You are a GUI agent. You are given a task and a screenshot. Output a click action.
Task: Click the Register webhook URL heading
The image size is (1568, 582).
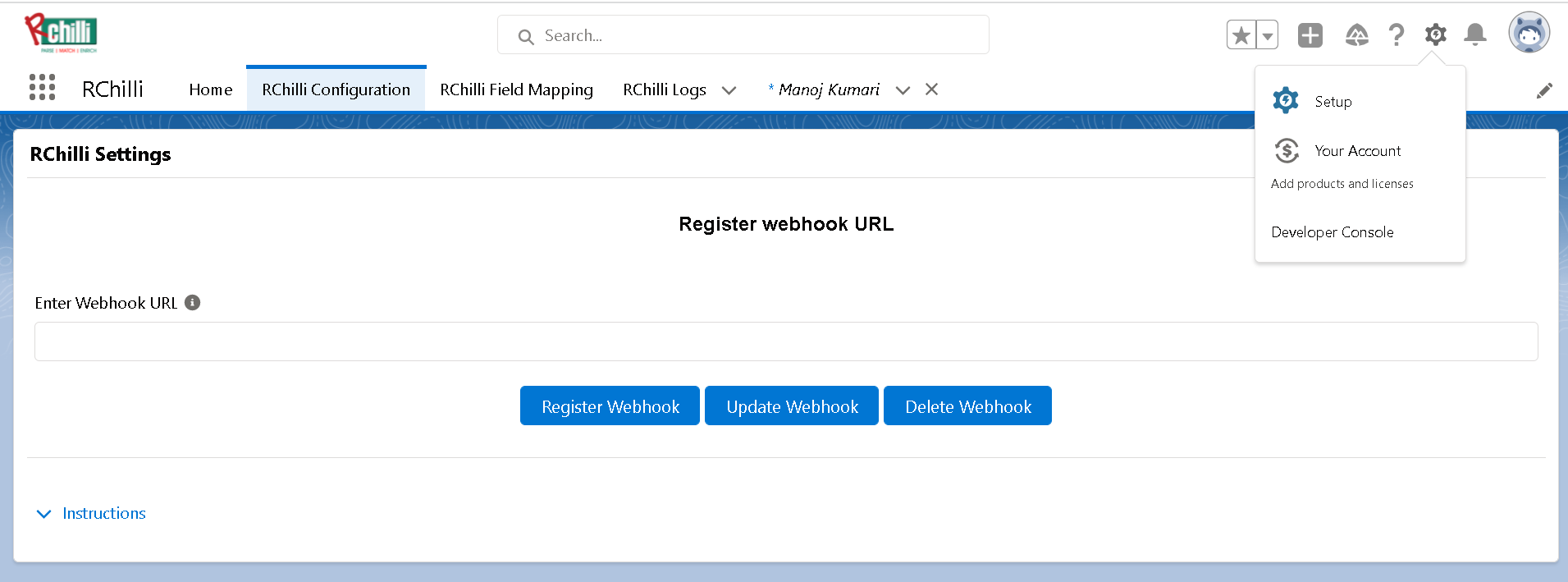click(x=786, y=224)
